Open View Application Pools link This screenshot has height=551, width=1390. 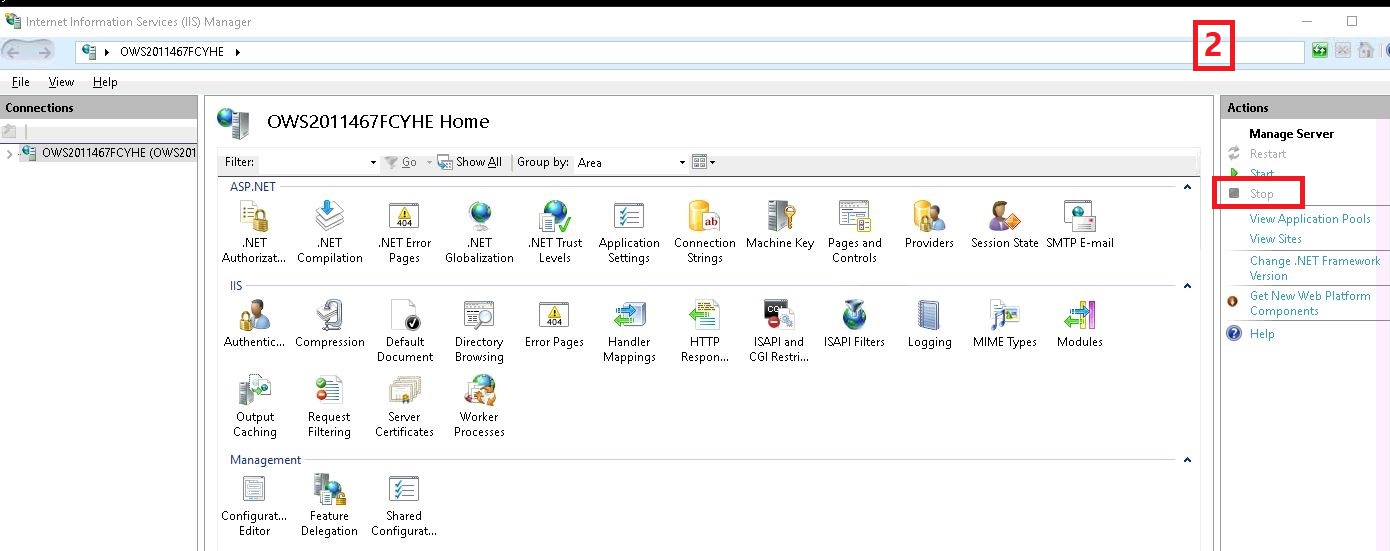(x=1310, y=219)
